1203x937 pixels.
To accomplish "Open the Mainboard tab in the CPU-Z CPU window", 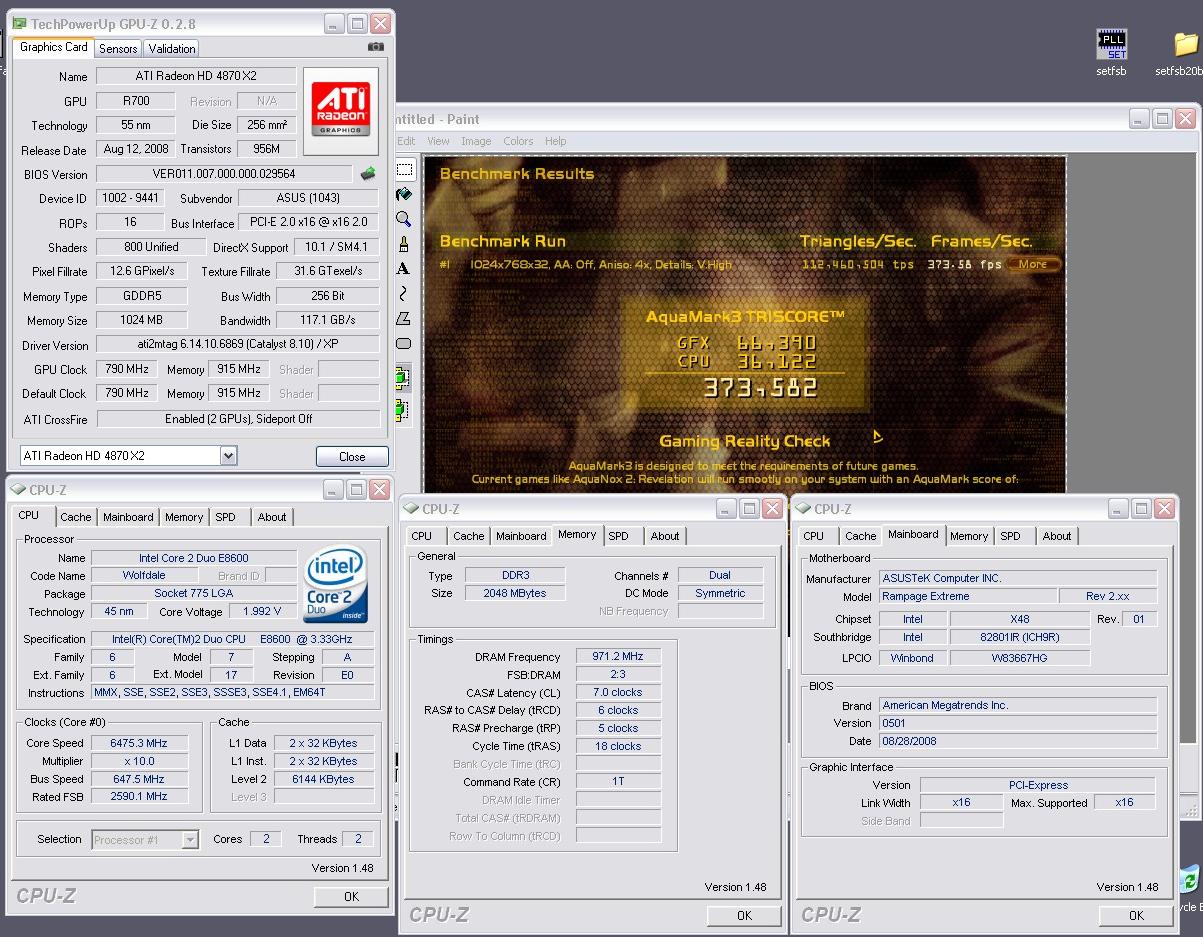I will [x=128, y=517].
